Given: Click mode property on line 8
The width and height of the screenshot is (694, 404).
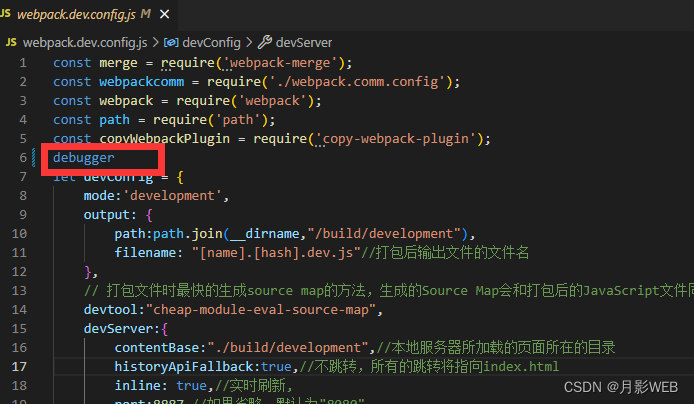Looking at the screenshot, I should [99, 196].
